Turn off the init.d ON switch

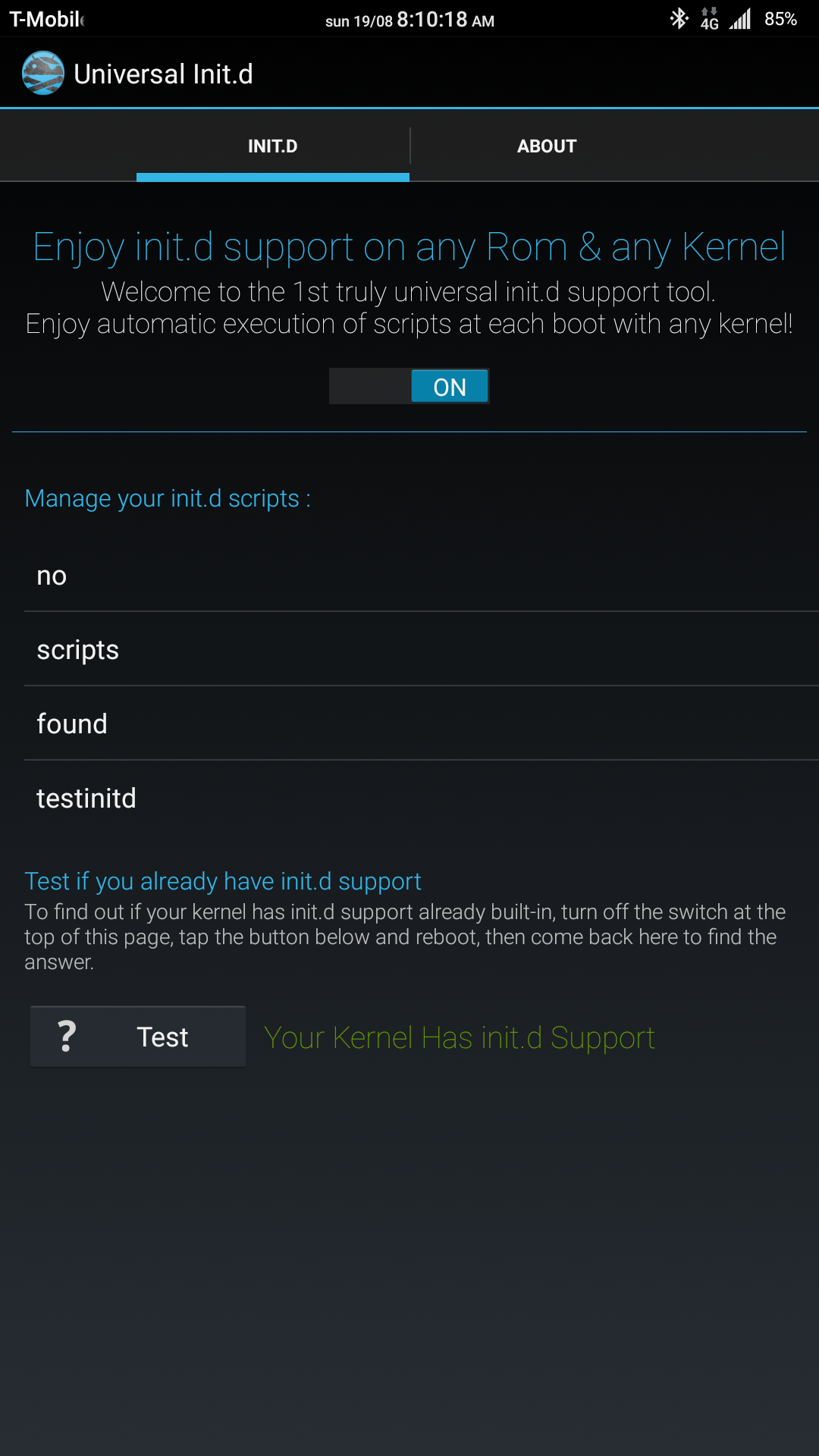pyautogui.click(x=409, y=387)
